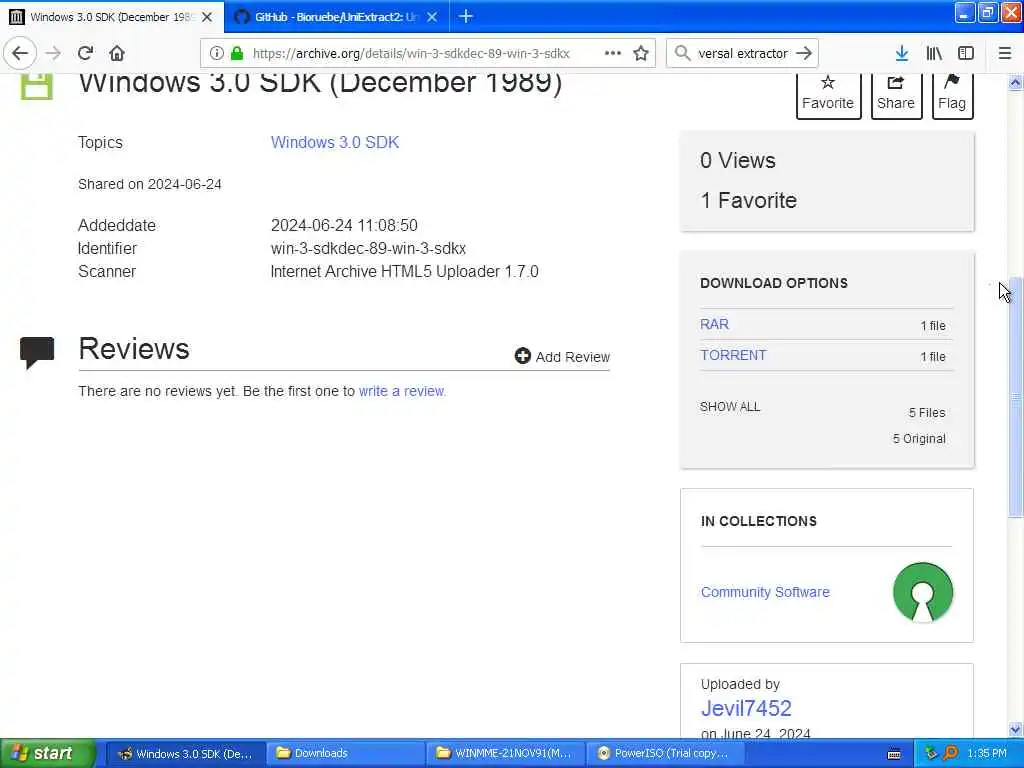Viewport: 1024px width, 768px height.
Task: Click the Add Review button
Action: coord(562,357)
